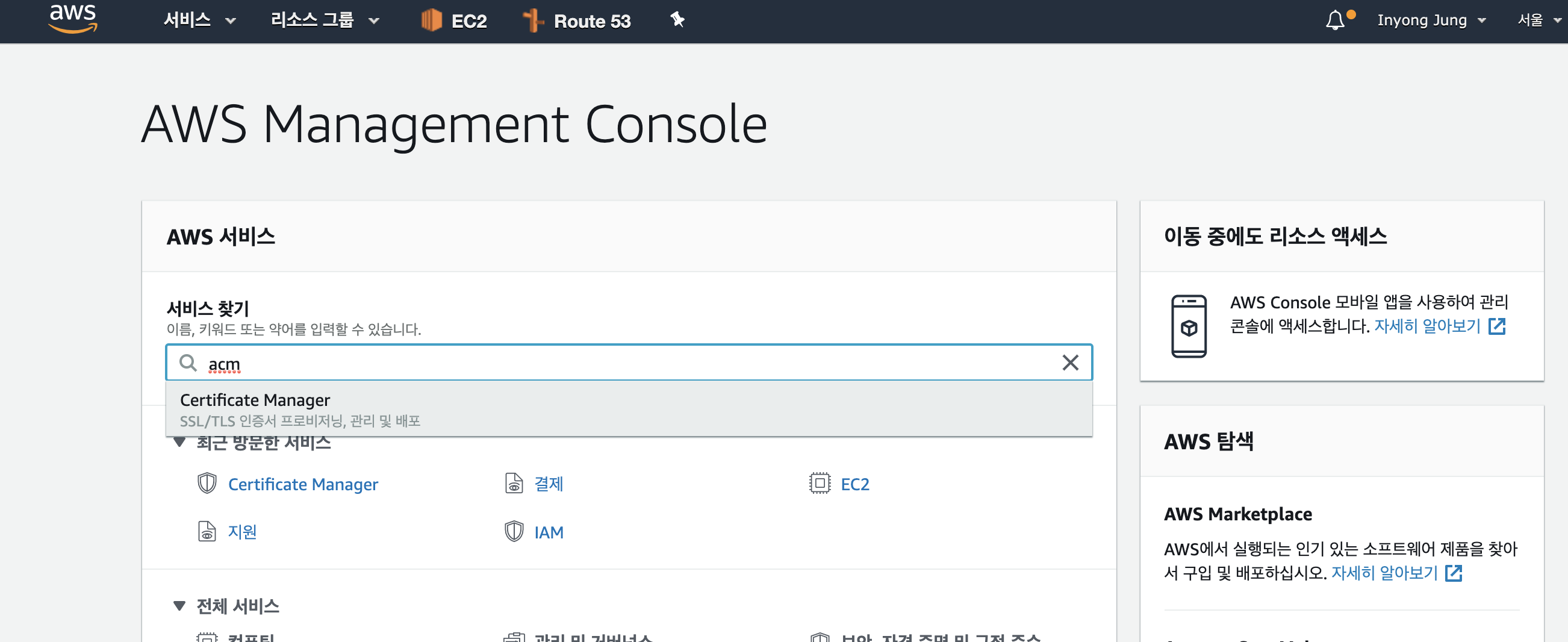Viewport: 1568px width, 642px height.
Task: Open the Route 53 shortcut in the top bar
Action: click(x=577, y=20)
